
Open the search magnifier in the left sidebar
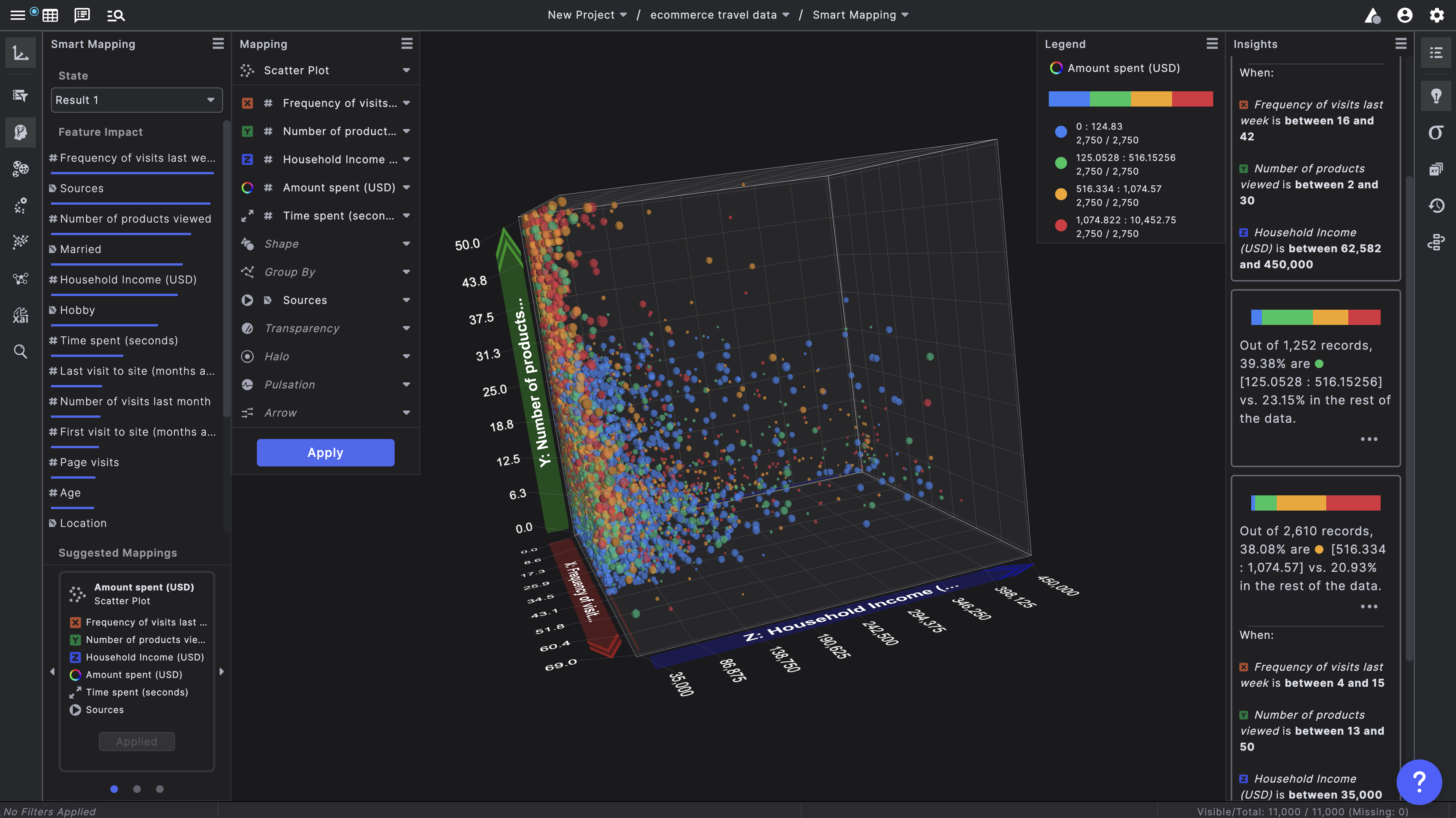pyautogui.click(x=20, y=352)
